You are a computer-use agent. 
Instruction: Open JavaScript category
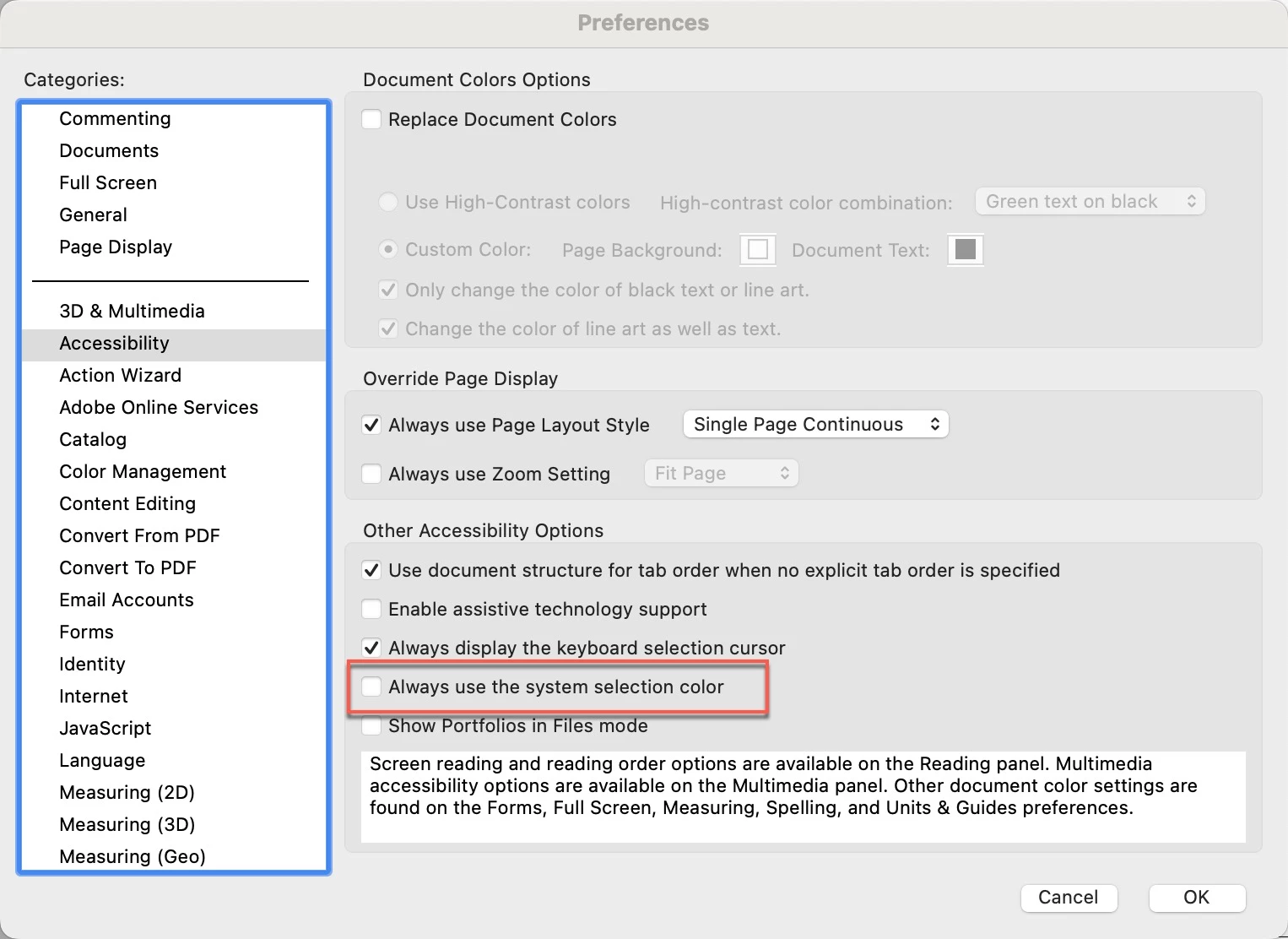174,728
